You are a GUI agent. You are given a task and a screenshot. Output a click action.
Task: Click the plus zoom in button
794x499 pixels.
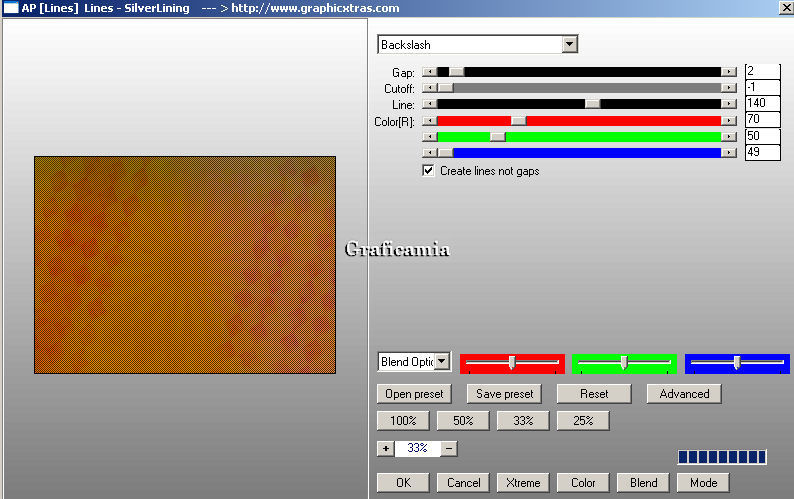click(386, 448)
